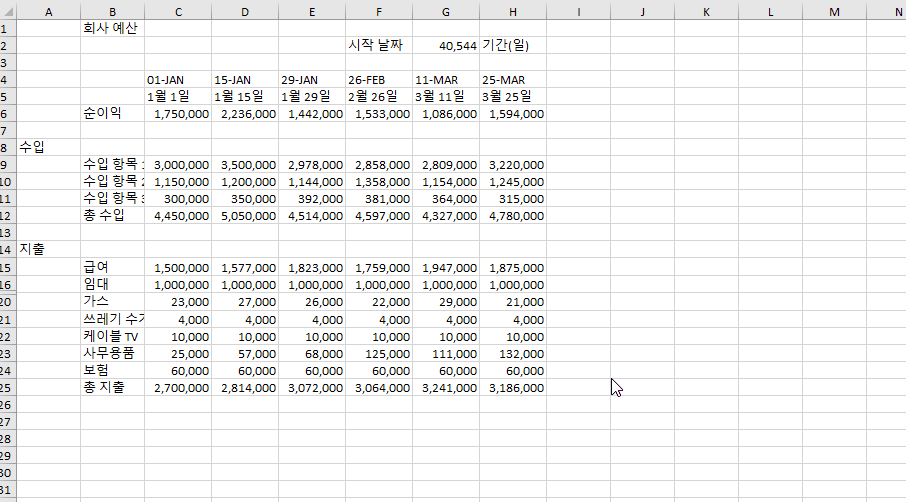
Task: Select office supplies value 132,000
Action: 513,354
